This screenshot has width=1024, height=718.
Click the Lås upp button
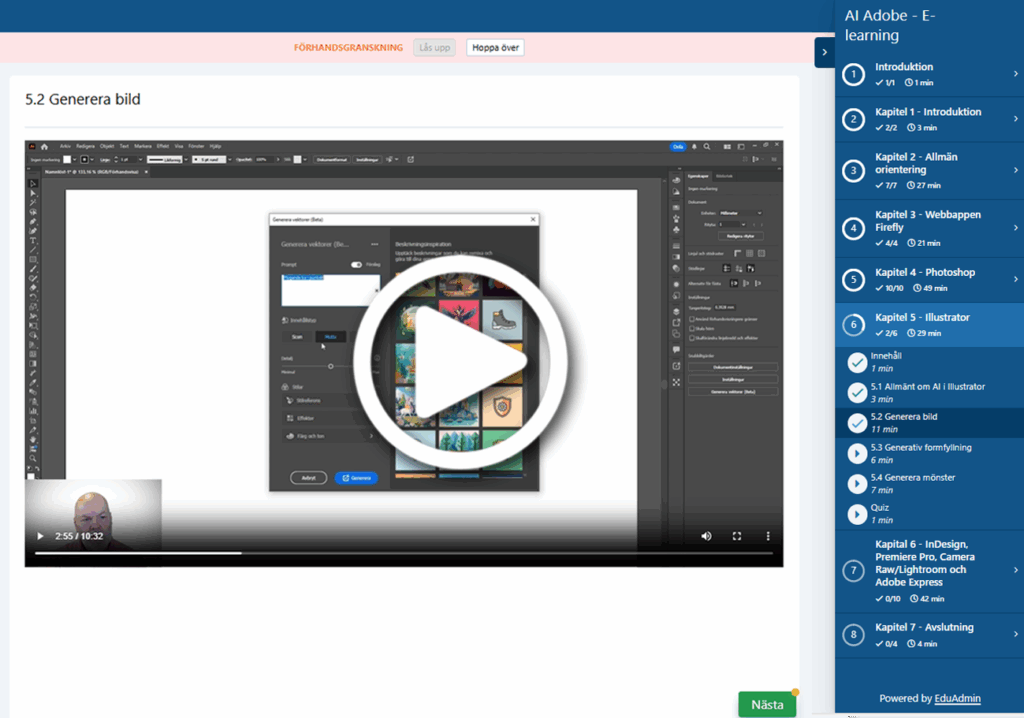434,48
